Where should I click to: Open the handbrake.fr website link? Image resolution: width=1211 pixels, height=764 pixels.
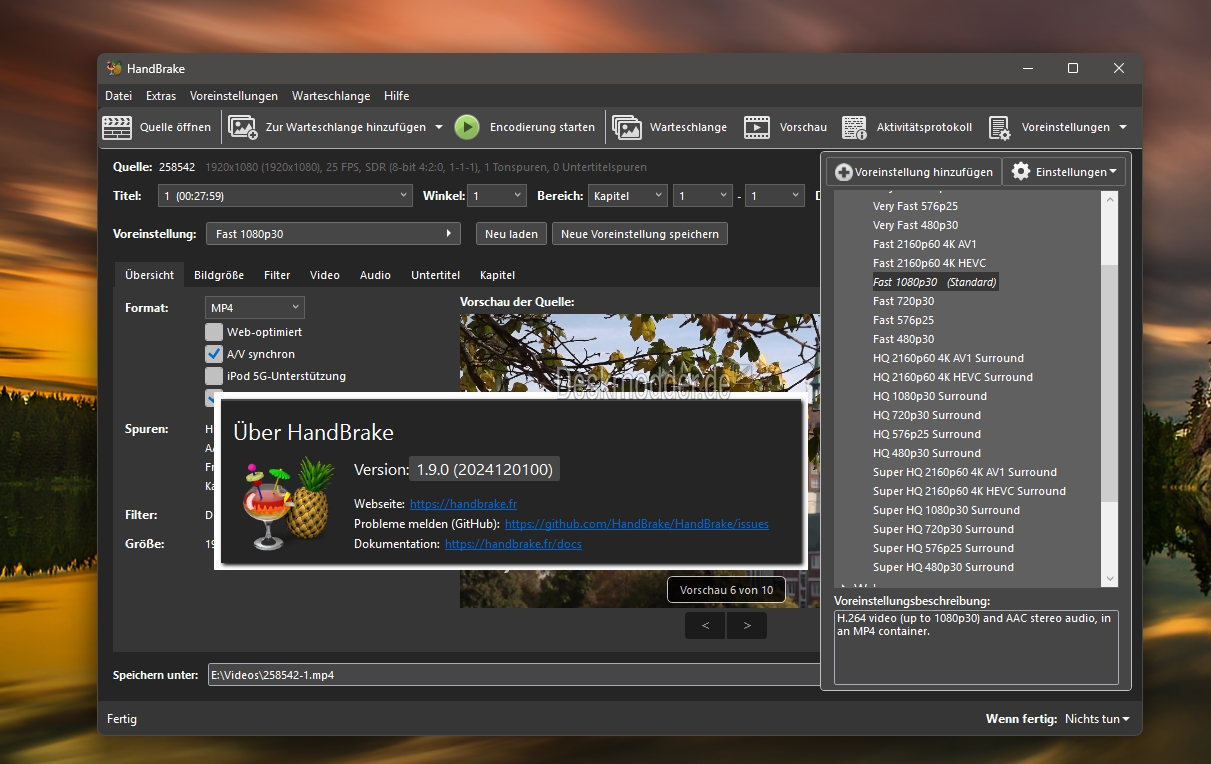(463, 504)
